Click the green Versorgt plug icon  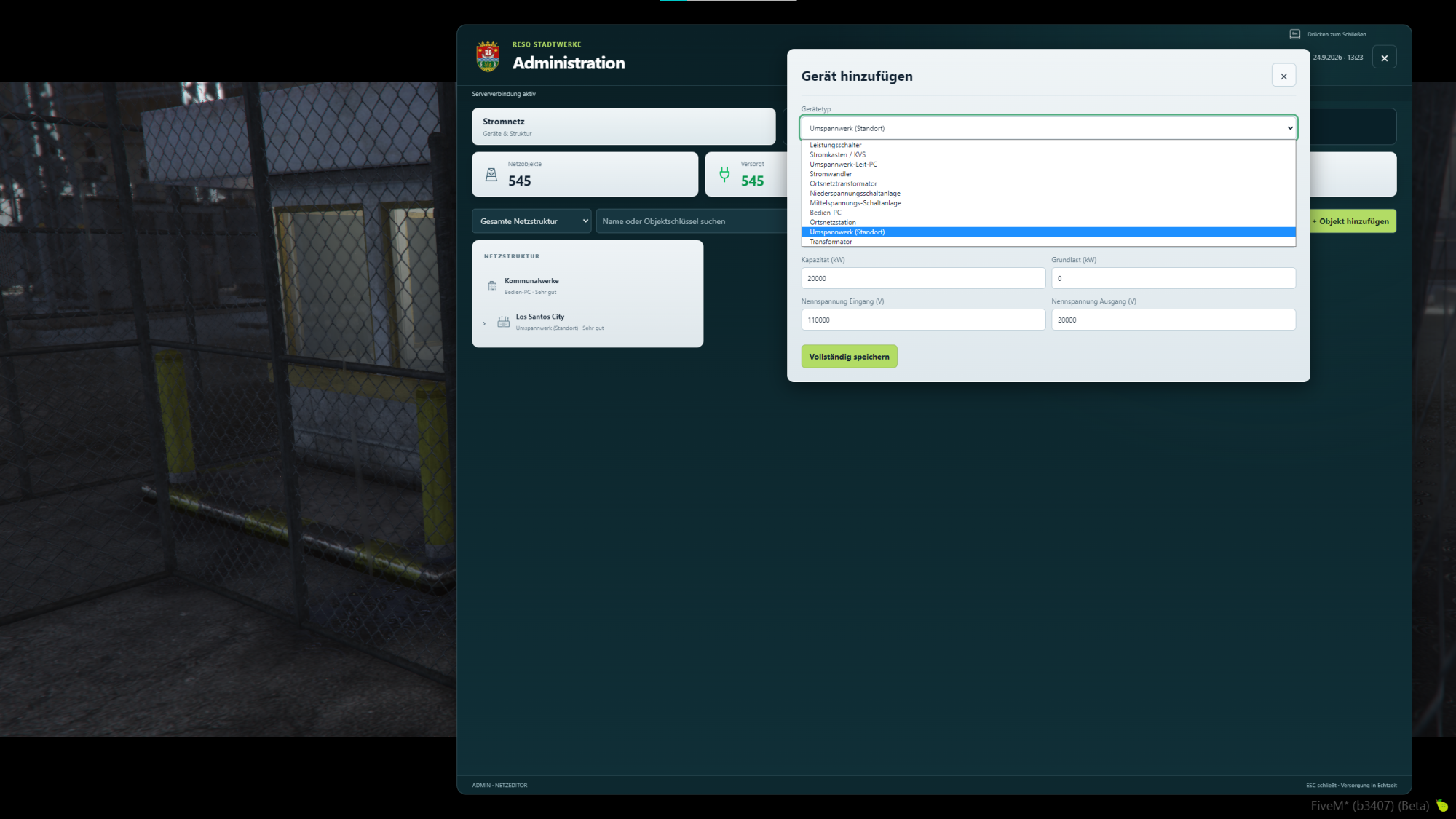tap(724, 174)
